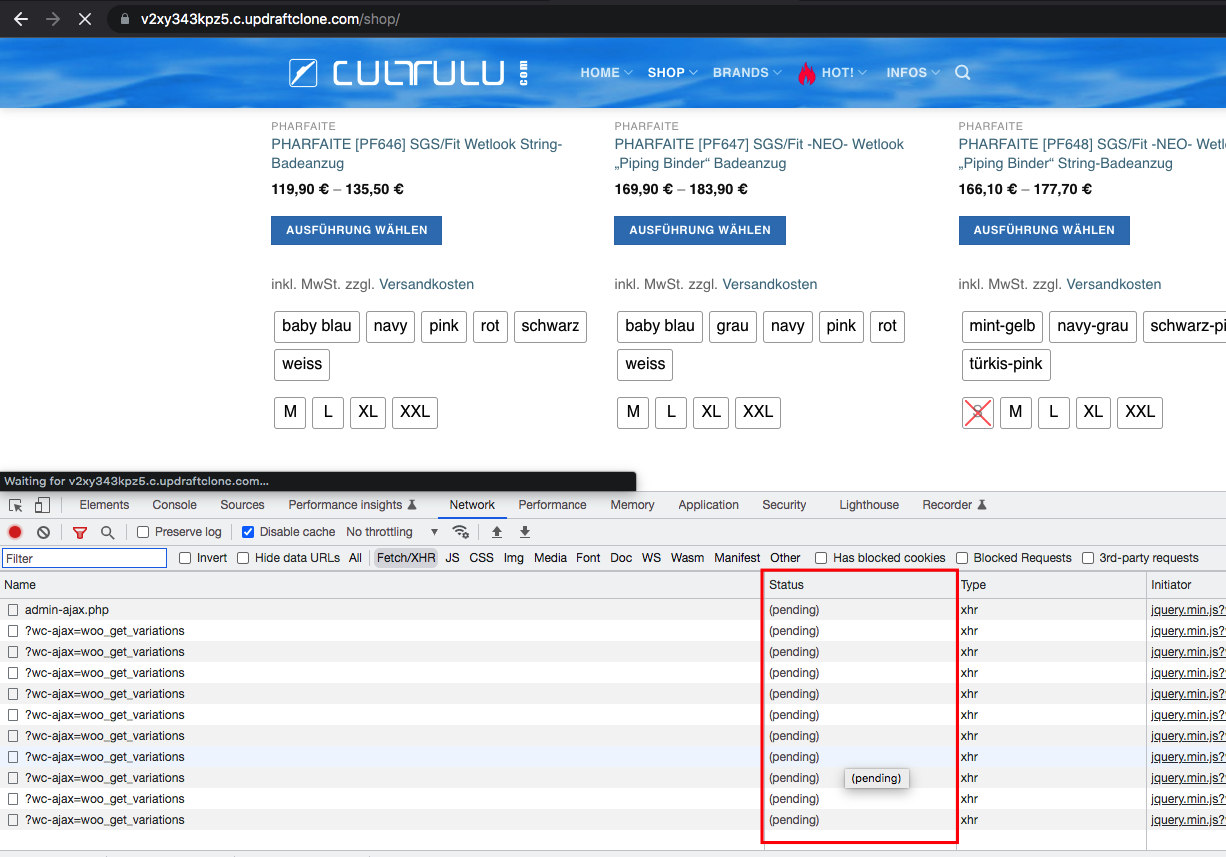Open the Performance insights tab
Image resolution: width=1226 pixels, height=857 pixels.
353,505
